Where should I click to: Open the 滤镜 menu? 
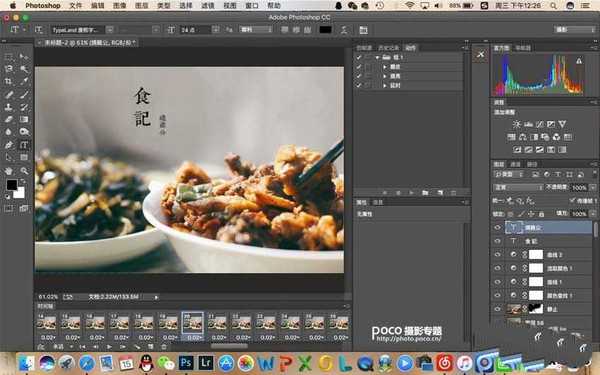[208, 5]
